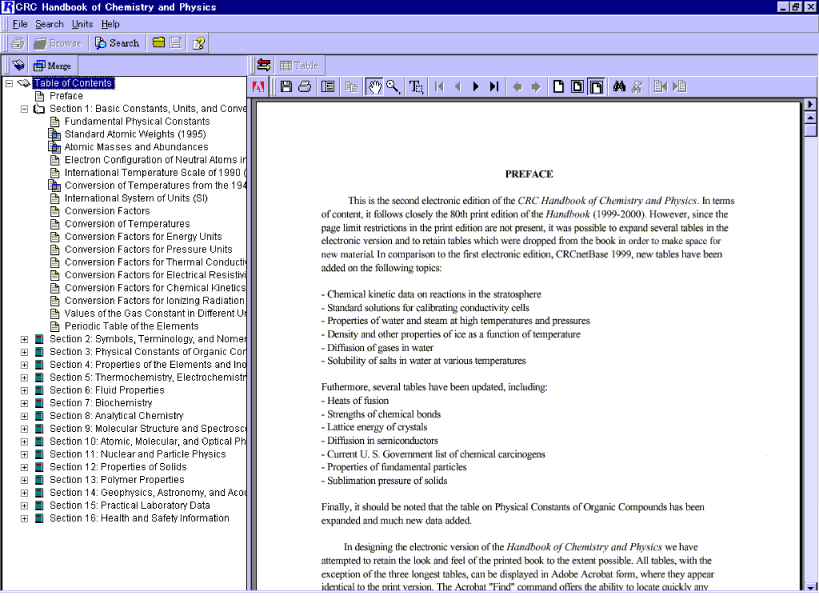Click the Section 14 book icon
Image resolution: width=819 pixels, height=614 pixels.
point(39,493)
